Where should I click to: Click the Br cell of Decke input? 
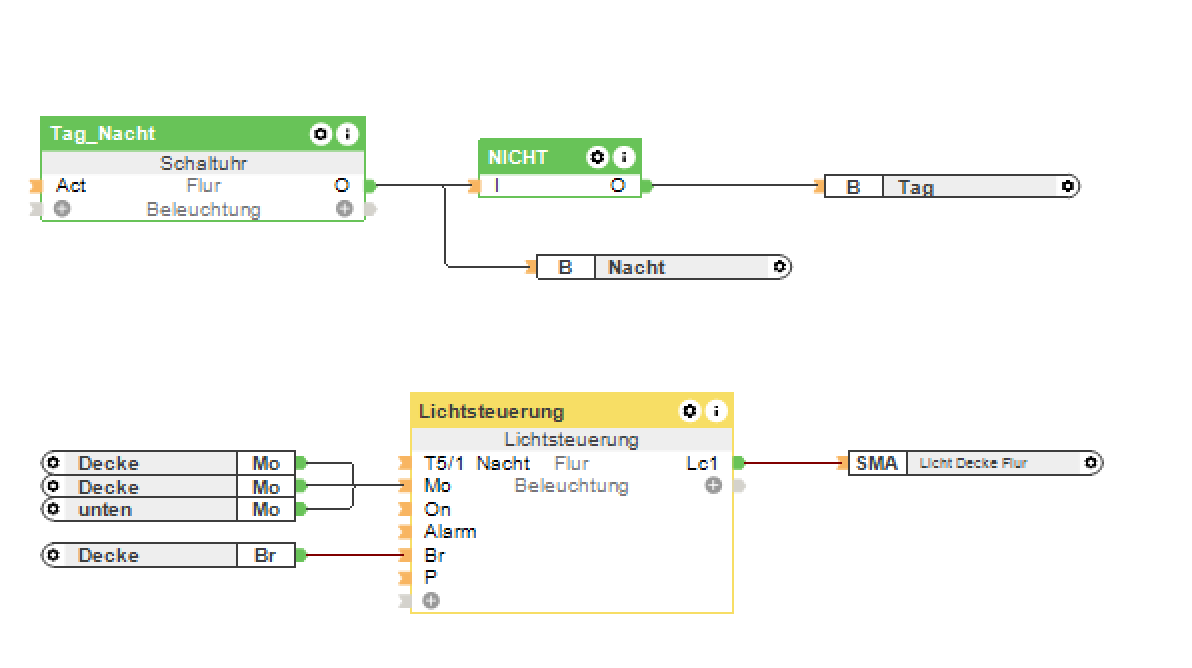coord(265,556)
